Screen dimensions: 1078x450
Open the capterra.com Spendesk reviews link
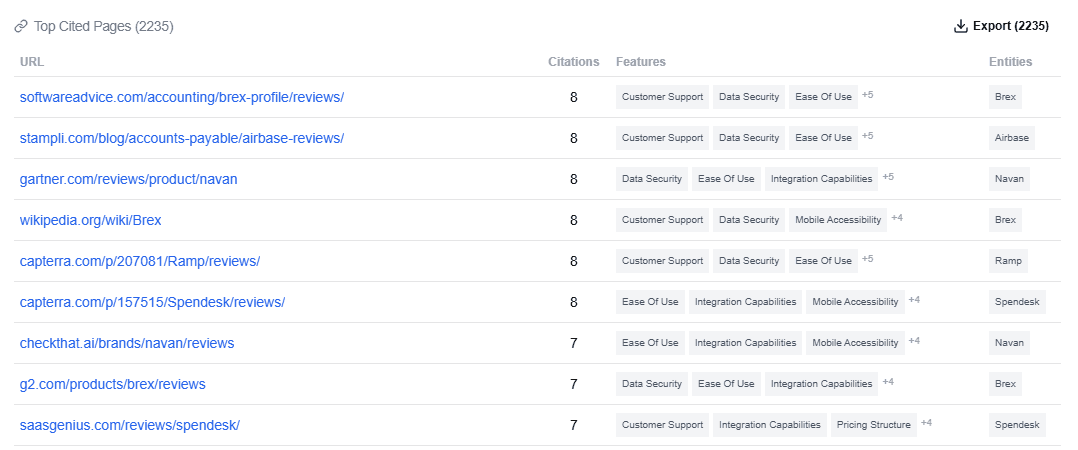tap(152, 302)
